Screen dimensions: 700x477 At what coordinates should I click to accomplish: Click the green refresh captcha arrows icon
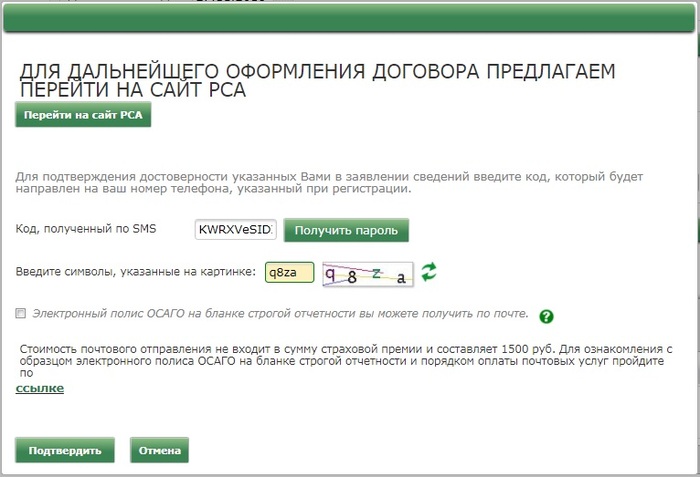[x=429, y=272]
